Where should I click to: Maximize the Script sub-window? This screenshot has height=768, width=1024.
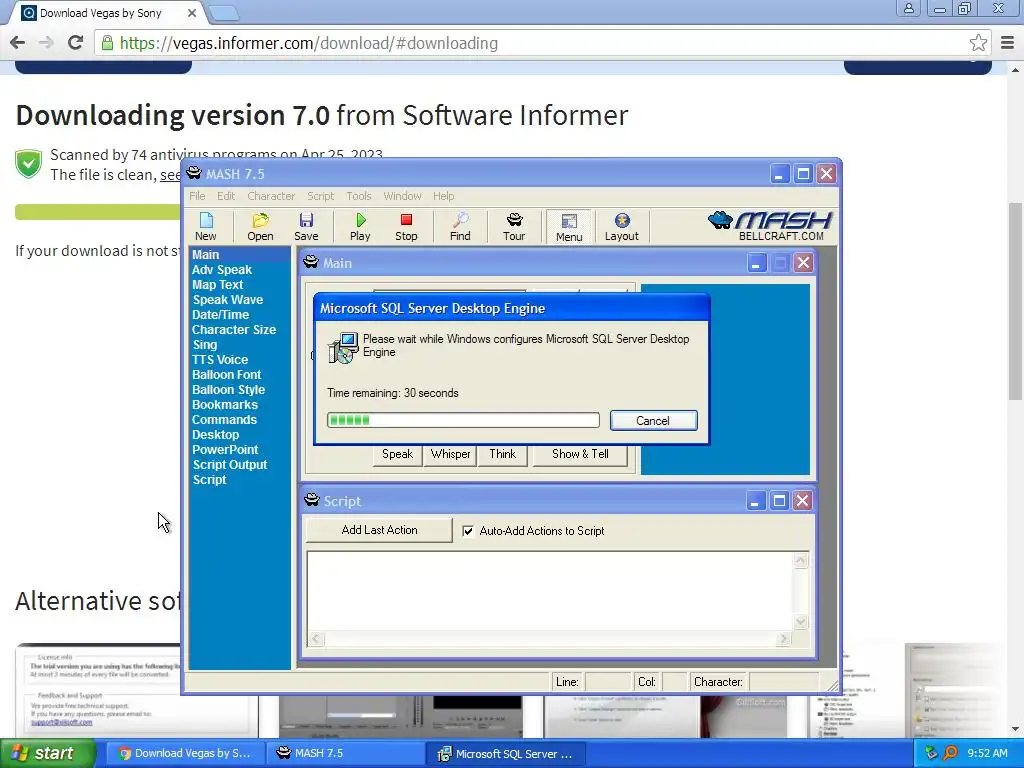tap(779, 501)
